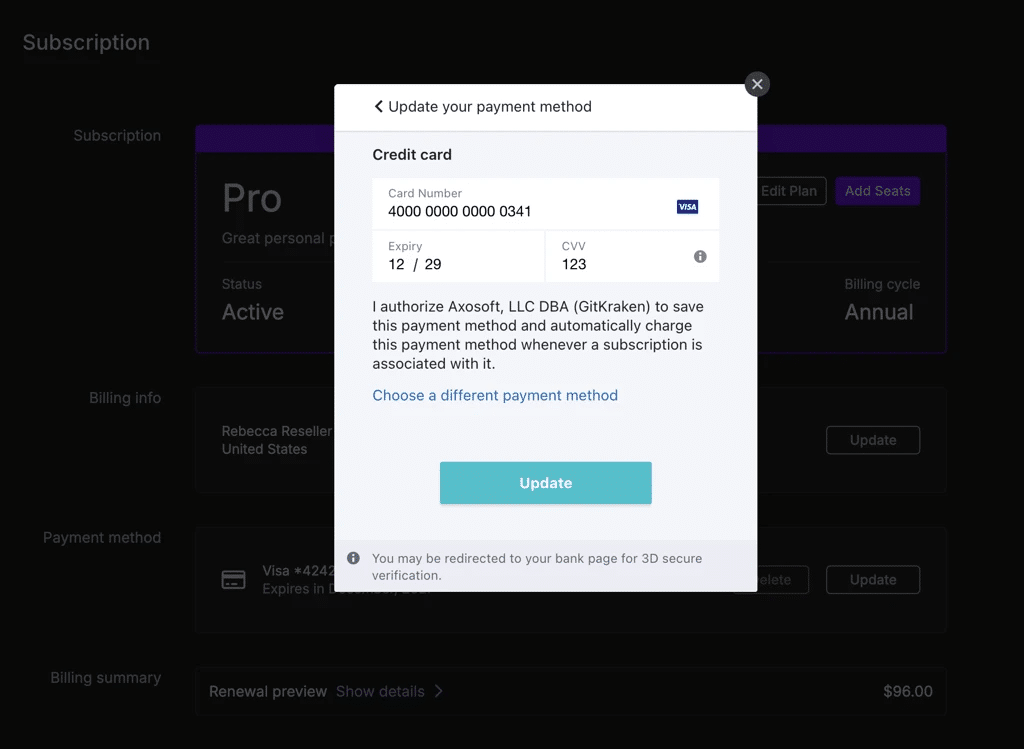Screen dimensions: 1024x749
Task: Click Update in the Payment method section
Action: 872,580
